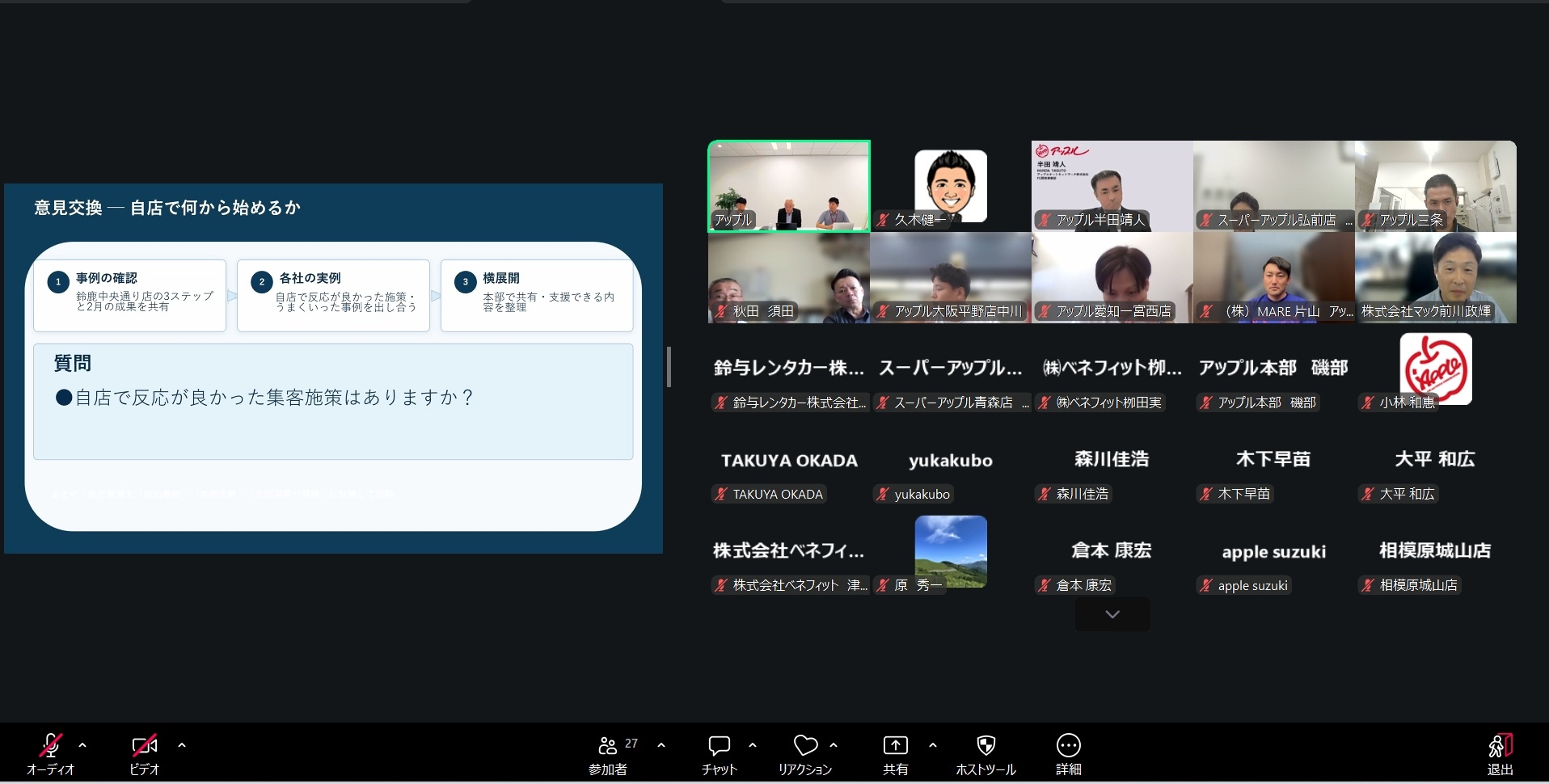Click muted mic icon beside apple suzuki label
Screen dimensions: 1549x784
coord(1206,585)
